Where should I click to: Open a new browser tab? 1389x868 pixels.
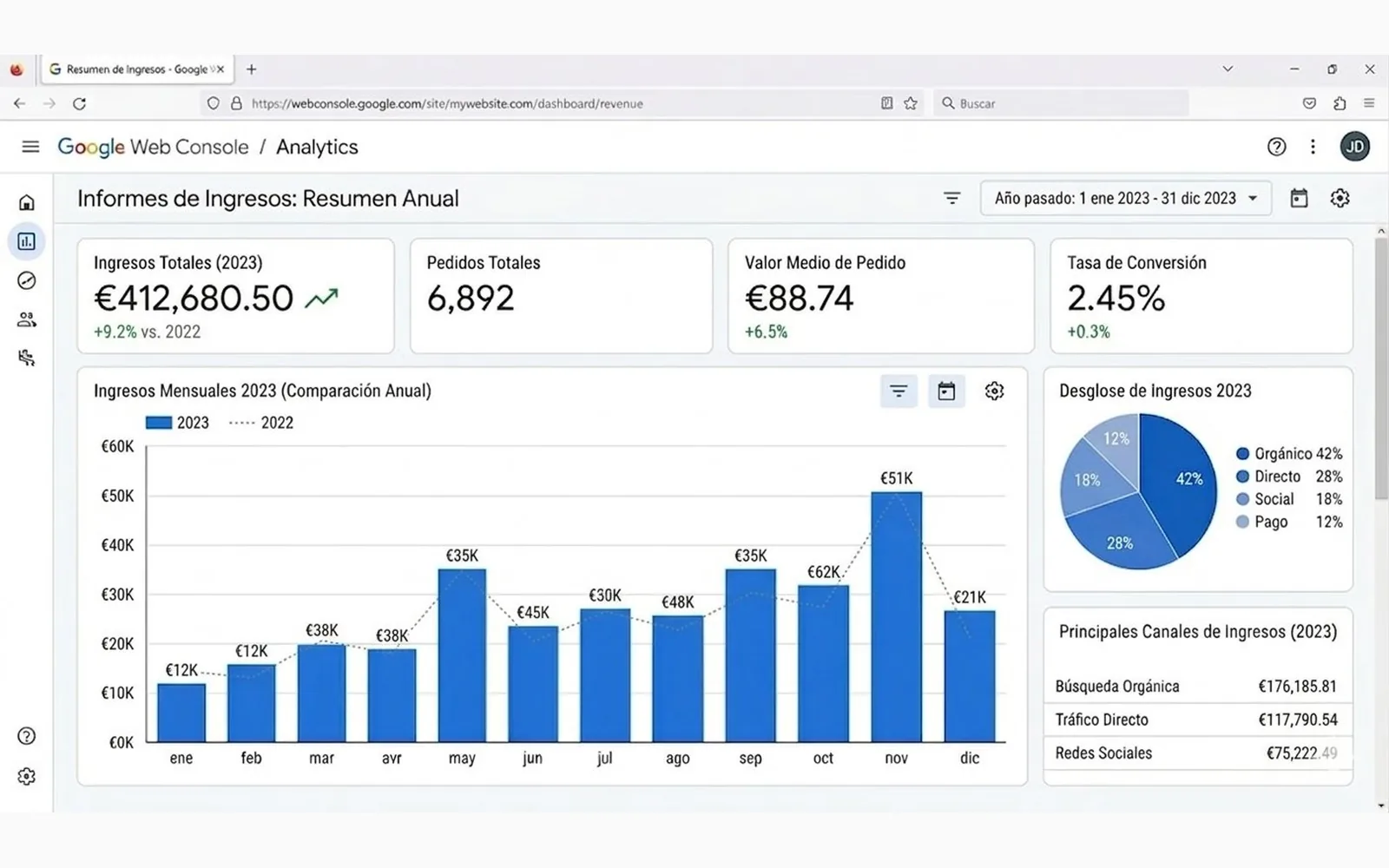[251, 69]
